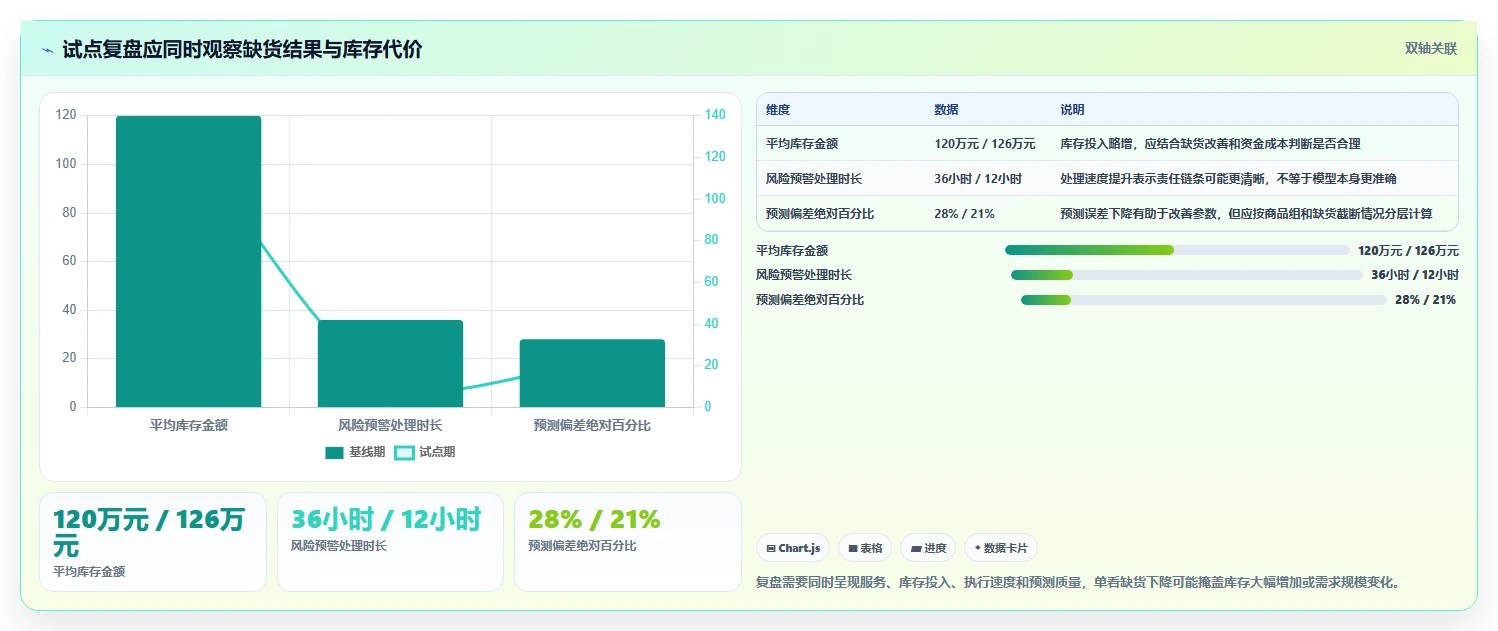Click the 进度 tag chip
This screenshot has width=1498, height=631.
928,548
